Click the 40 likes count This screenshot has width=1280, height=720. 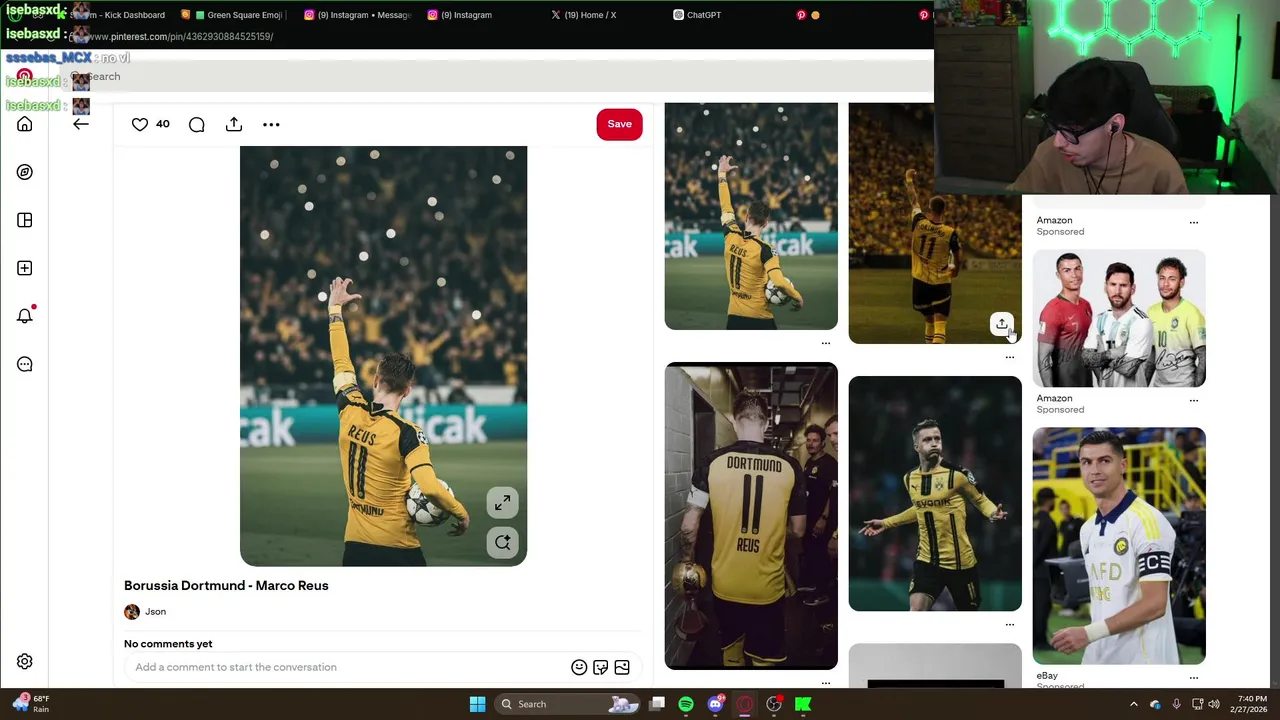point(163,124)
